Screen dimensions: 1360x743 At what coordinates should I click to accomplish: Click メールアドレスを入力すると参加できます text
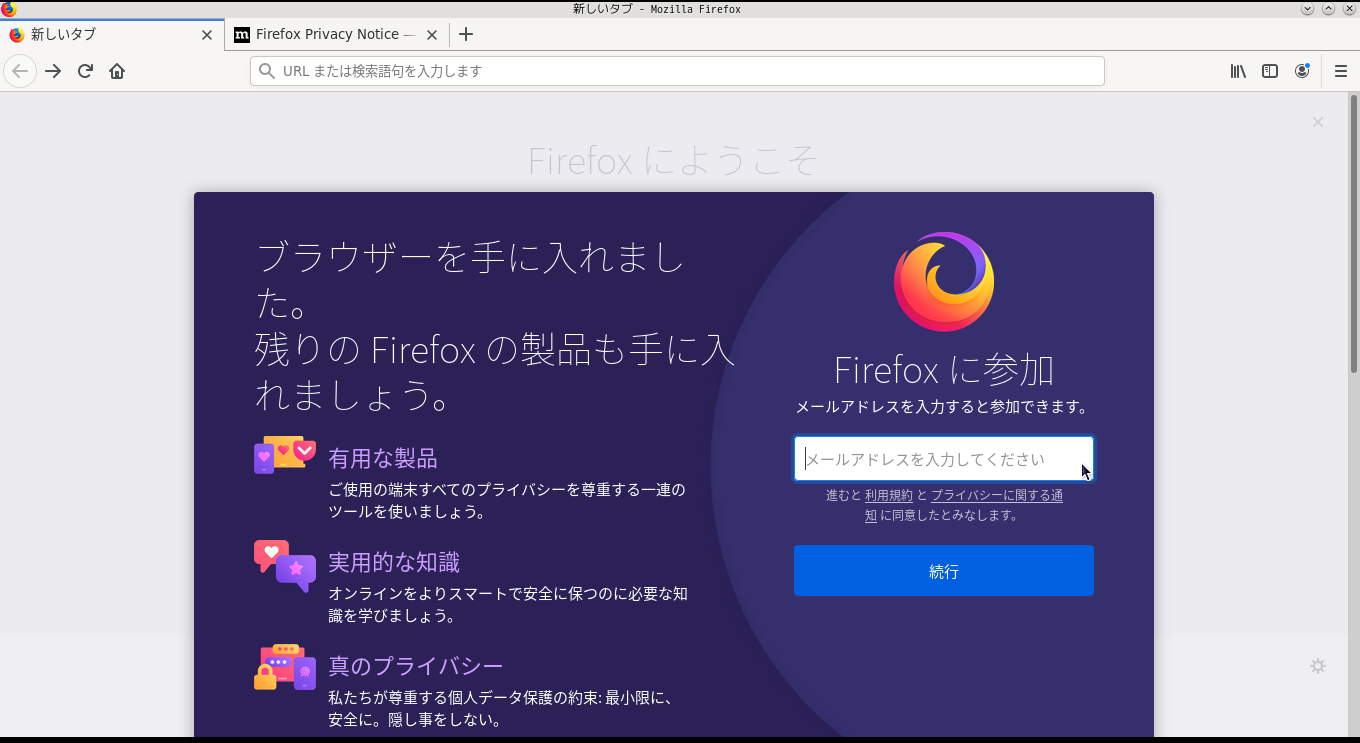coord(942,407)
